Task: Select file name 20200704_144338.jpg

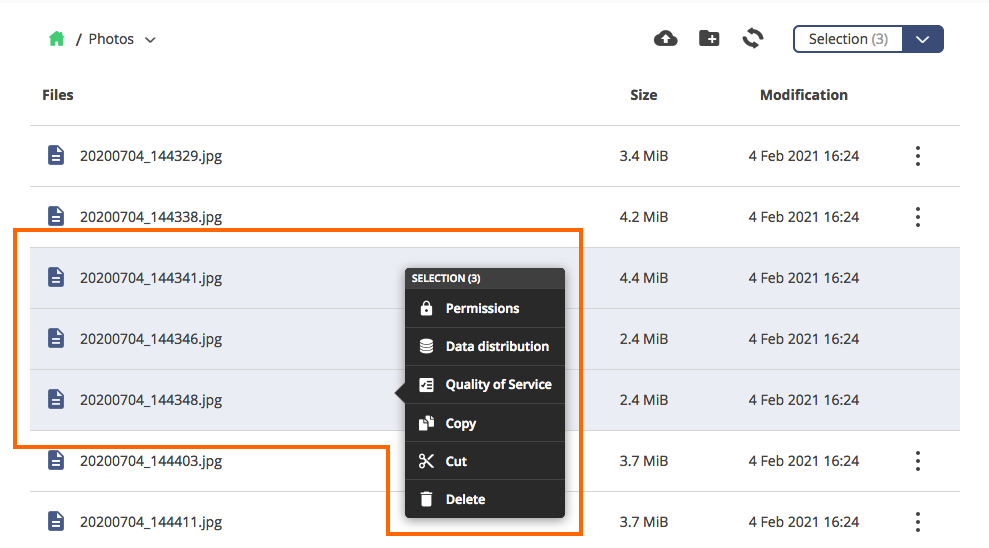Action: tap(151, 217)
